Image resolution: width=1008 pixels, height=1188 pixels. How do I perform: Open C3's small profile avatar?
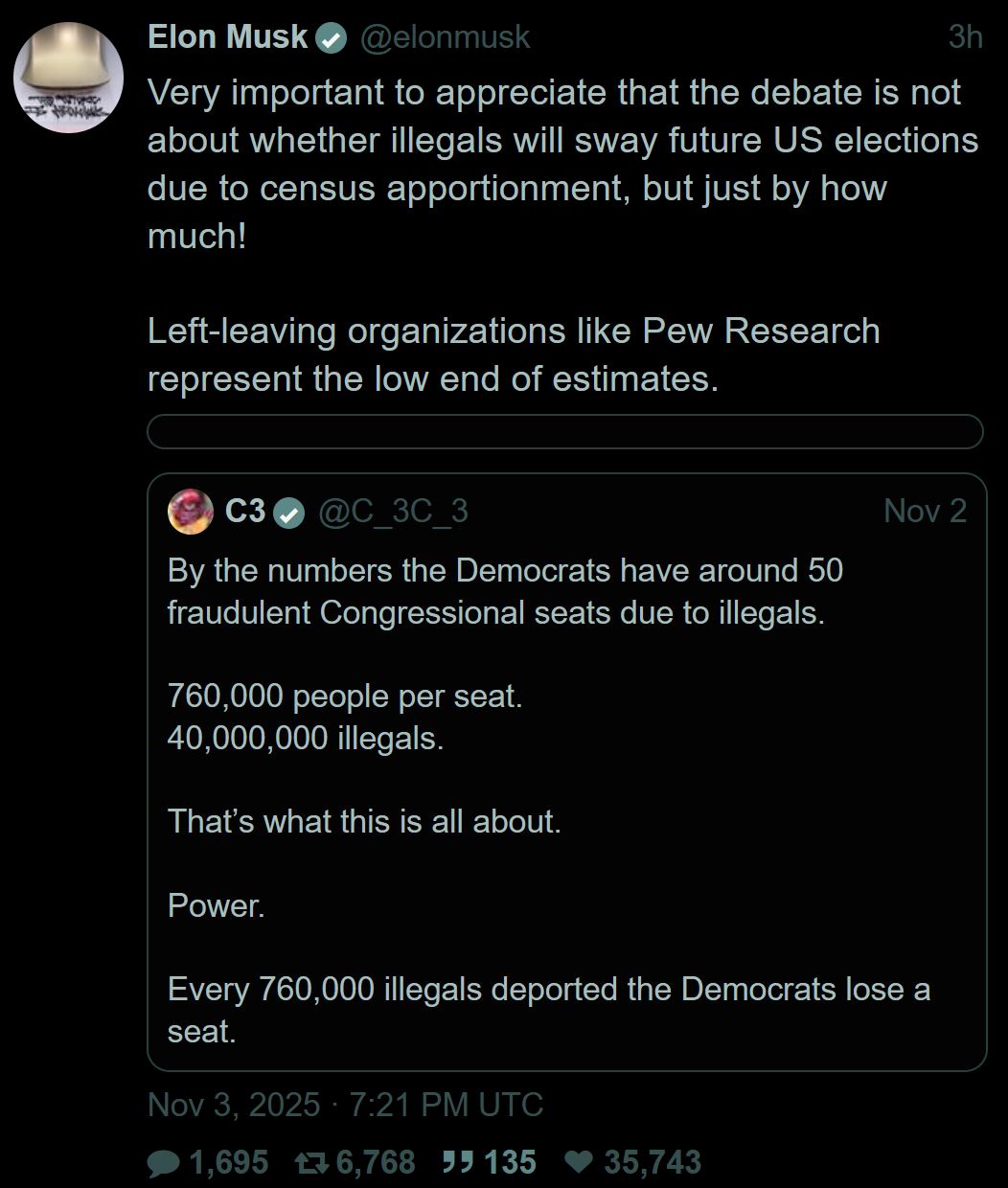191,512
